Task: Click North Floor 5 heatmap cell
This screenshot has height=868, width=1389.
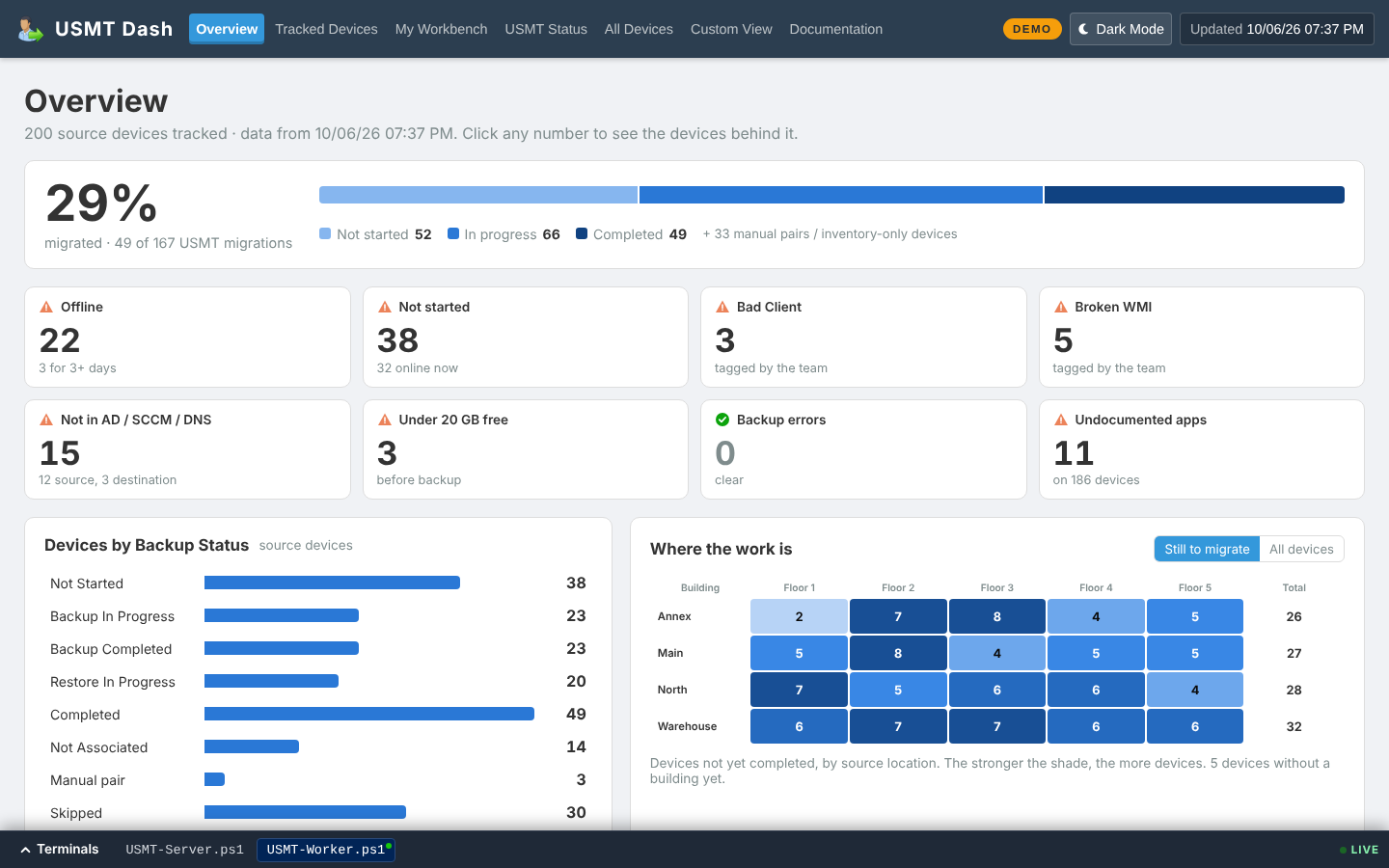Action: click(1195, 690)
